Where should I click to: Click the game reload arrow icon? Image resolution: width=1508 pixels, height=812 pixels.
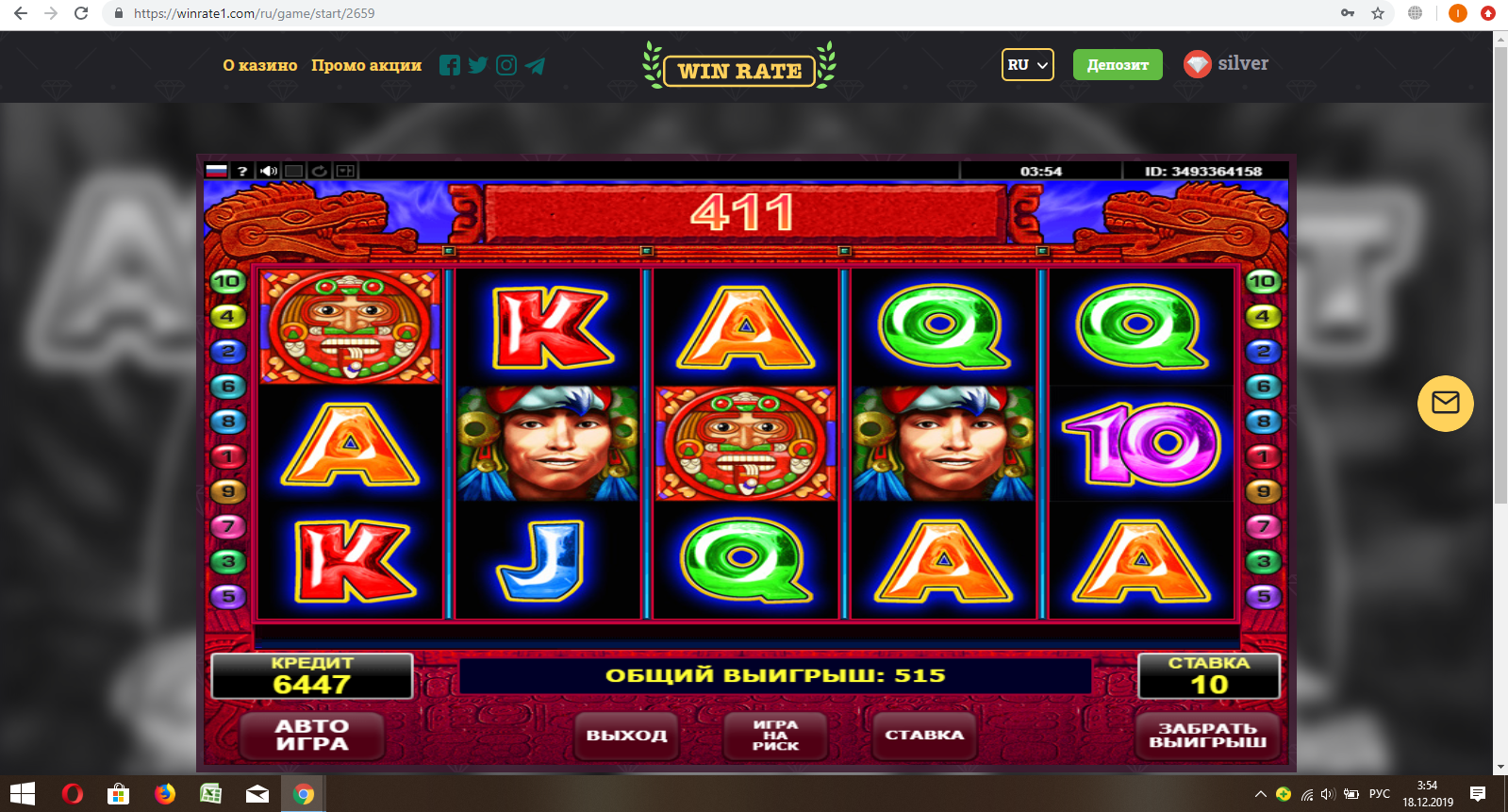[320, 171]
